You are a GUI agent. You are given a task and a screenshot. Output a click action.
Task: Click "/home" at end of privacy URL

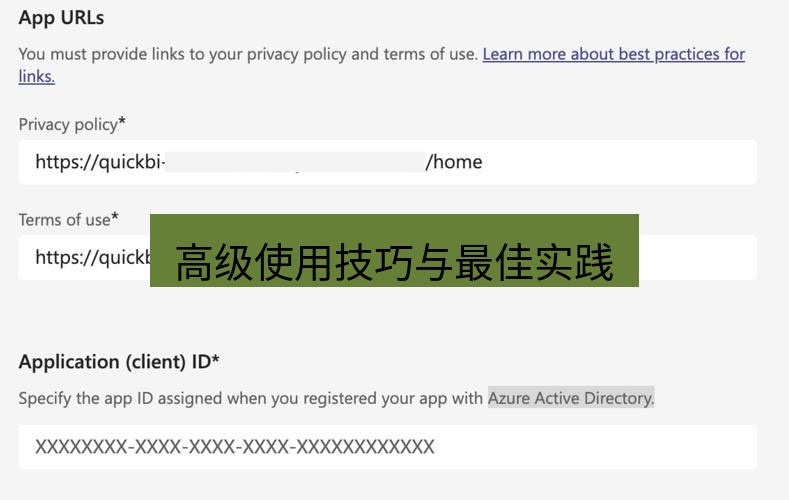[454, 162]
